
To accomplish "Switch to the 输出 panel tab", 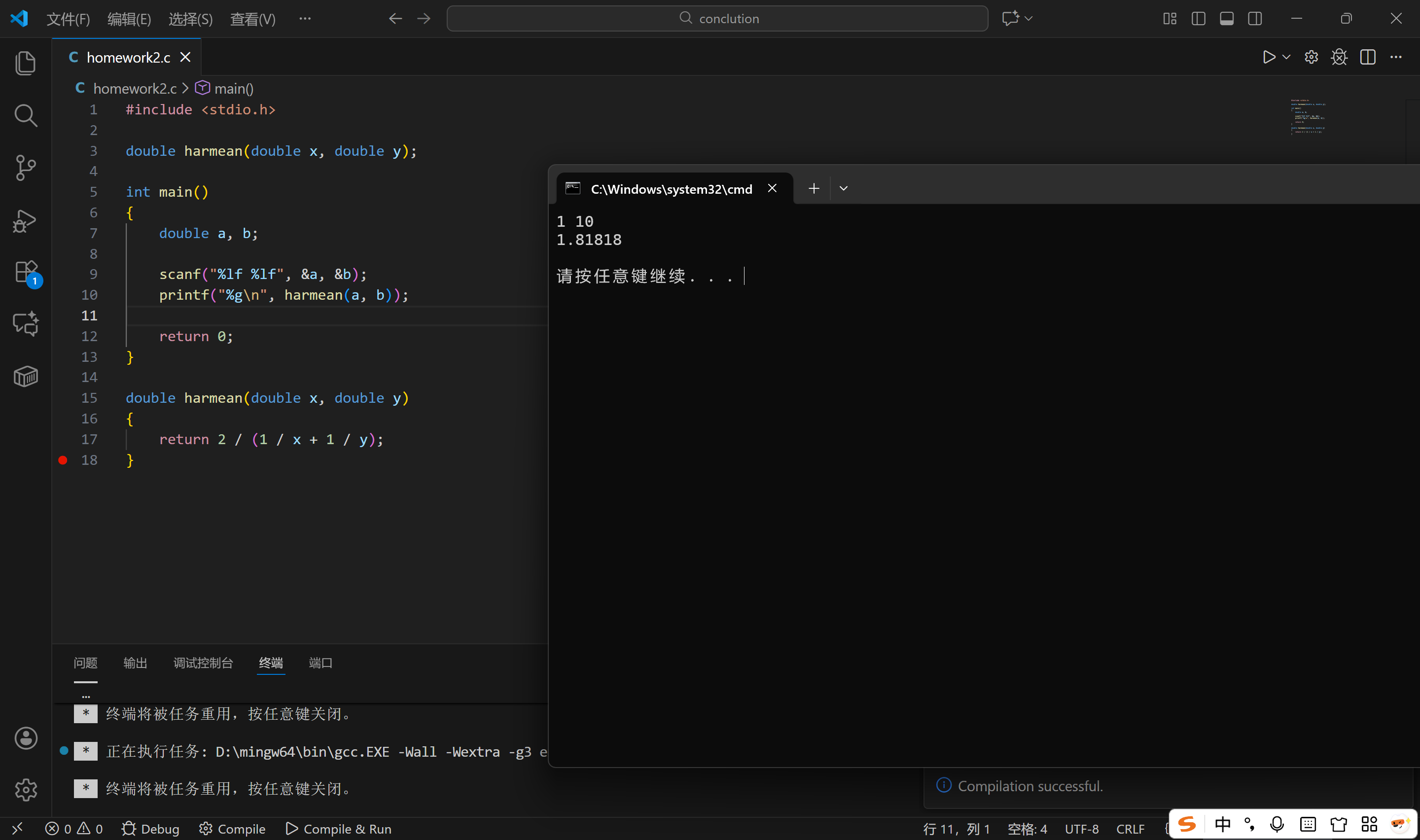I will (135, 663).
